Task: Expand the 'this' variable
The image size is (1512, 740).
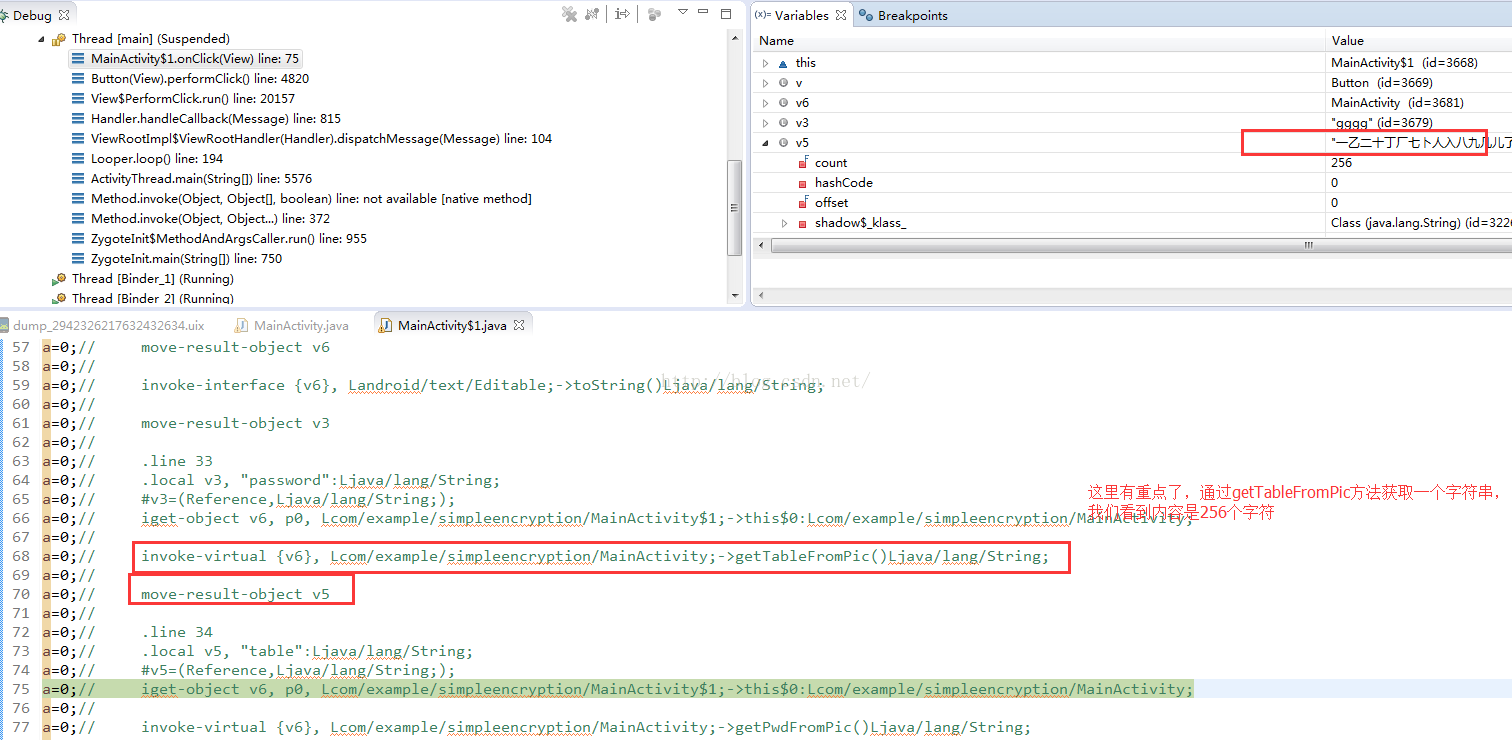Action: tap(766, 63)
